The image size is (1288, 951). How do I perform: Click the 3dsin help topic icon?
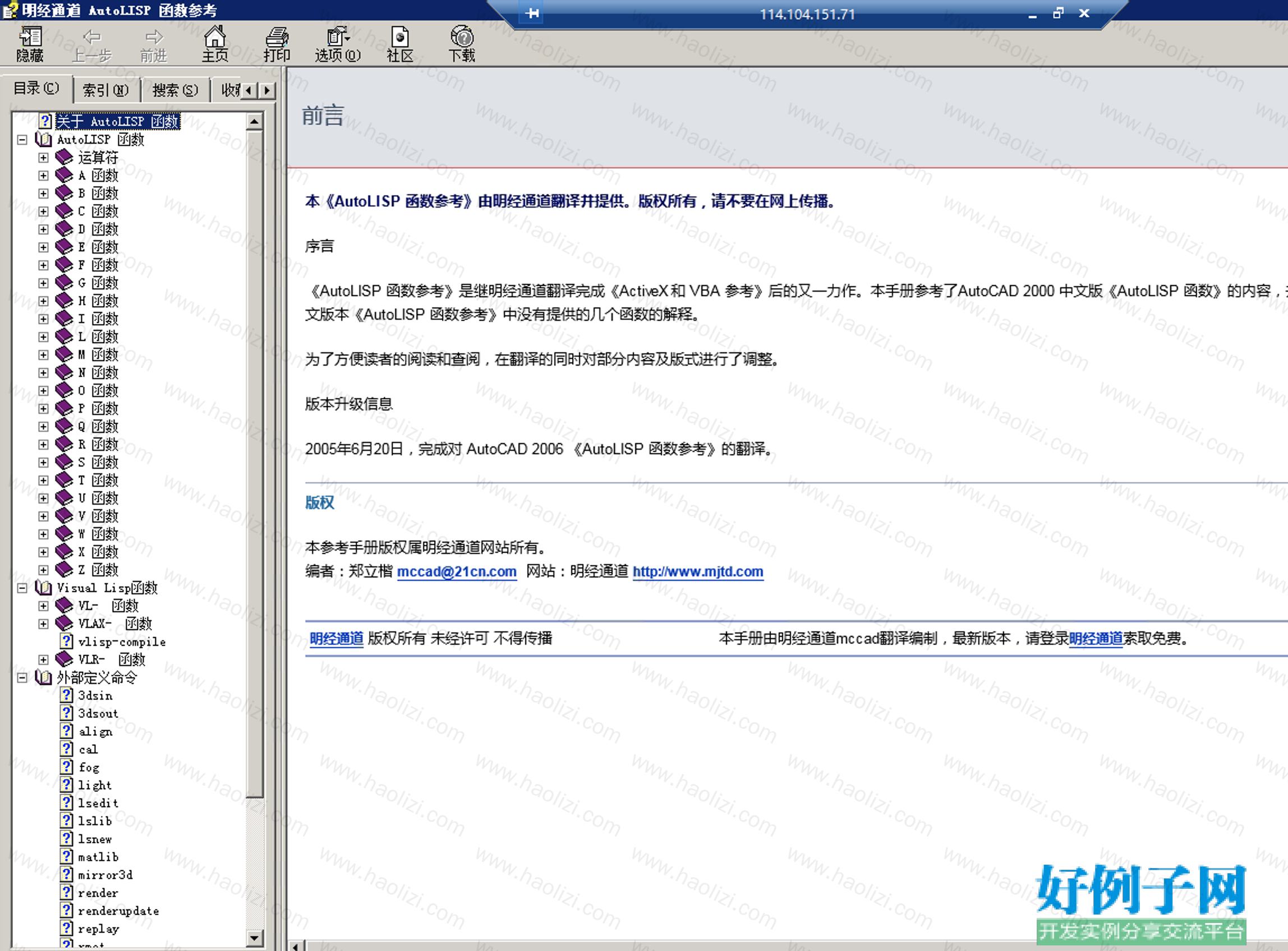pos(67,695)
